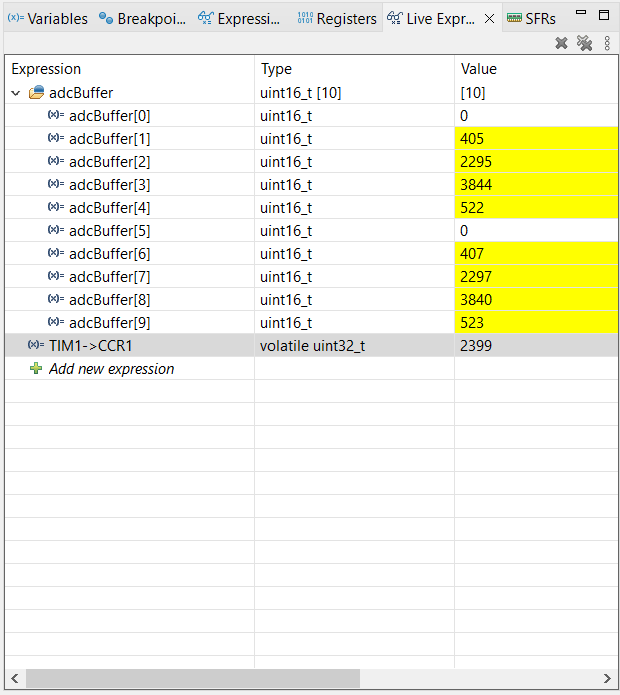Collapse the adcBuffer array node
The height and width of the screenshot is (695, 620).
16,93
